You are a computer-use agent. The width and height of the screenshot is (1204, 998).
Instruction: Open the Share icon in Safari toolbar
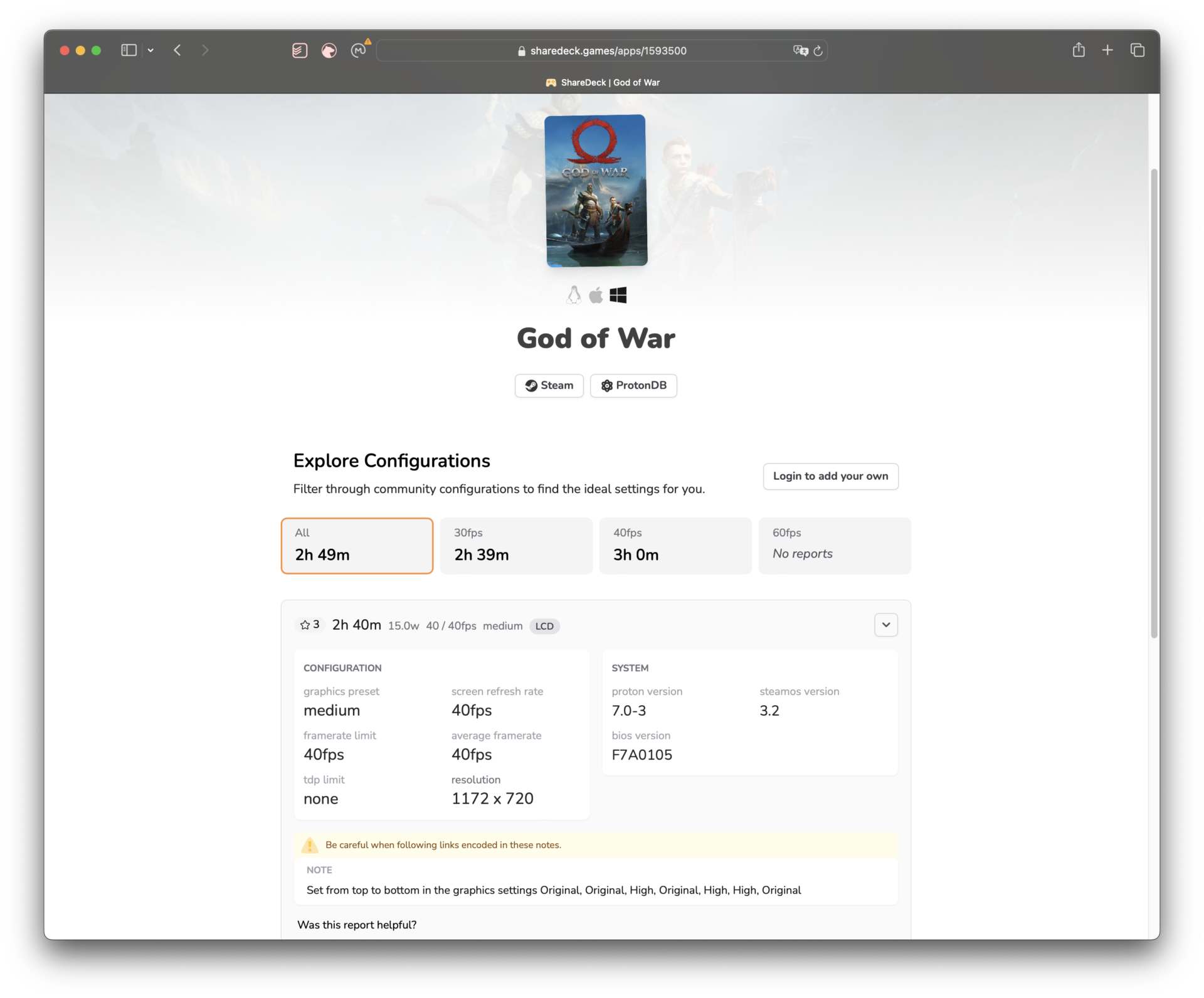pos(1079,50)
